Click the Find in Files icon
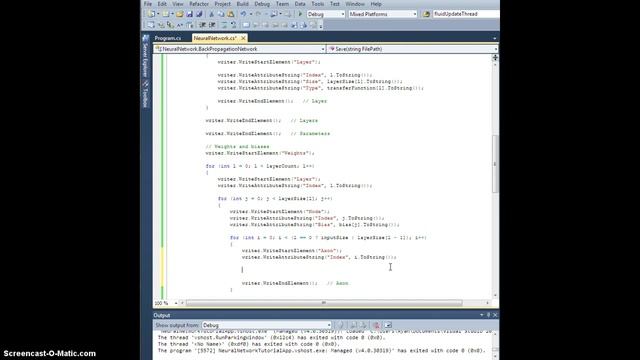Screen dimensions: 640x360 tap(426, 14)
